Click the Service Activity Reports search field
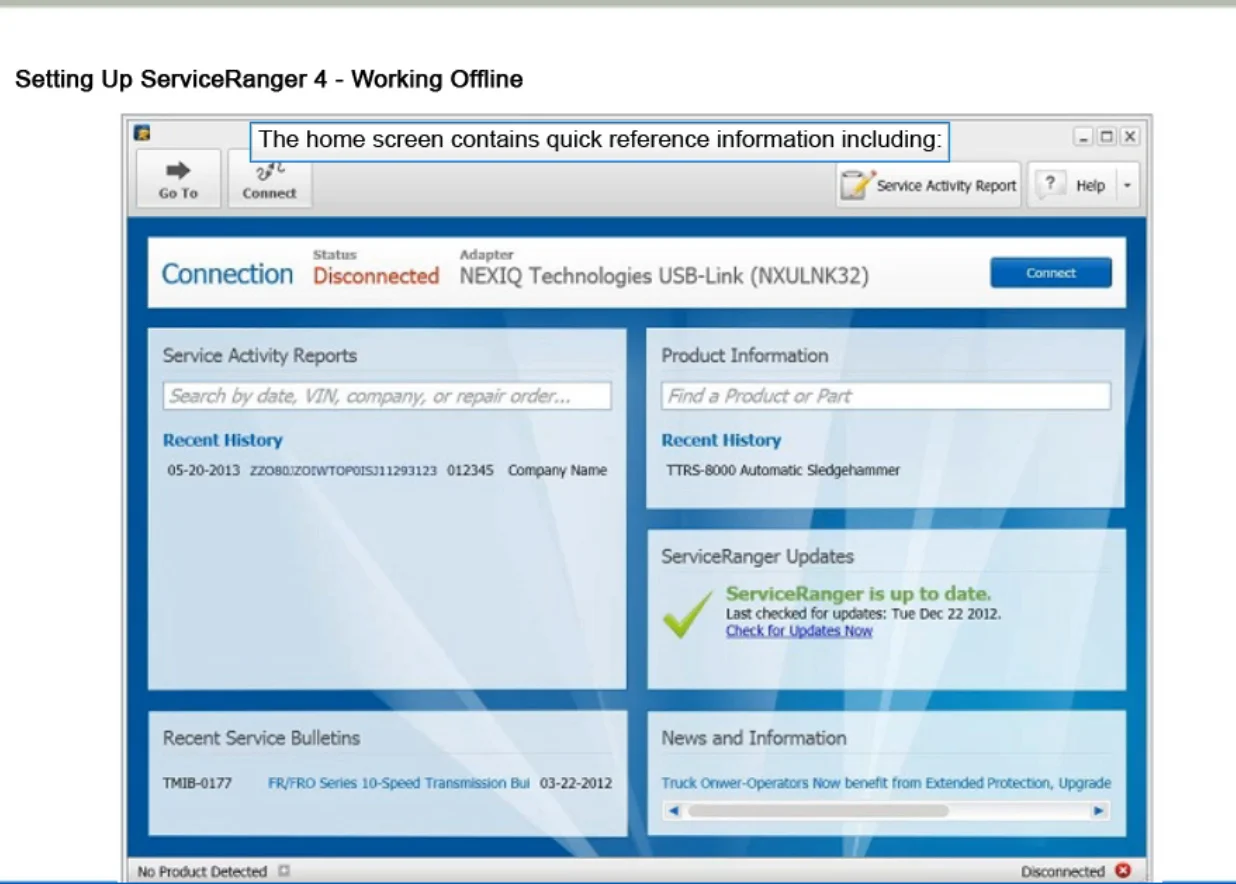1236x884 pixels. (387, 396)
